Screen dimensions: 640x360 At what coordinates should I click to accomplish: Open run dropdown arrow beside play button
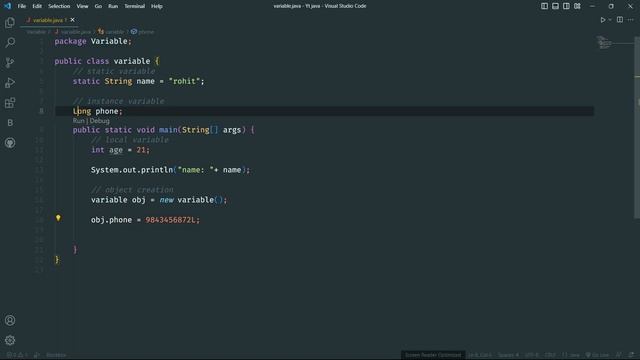pyautogui.click(x=610, y=20)
